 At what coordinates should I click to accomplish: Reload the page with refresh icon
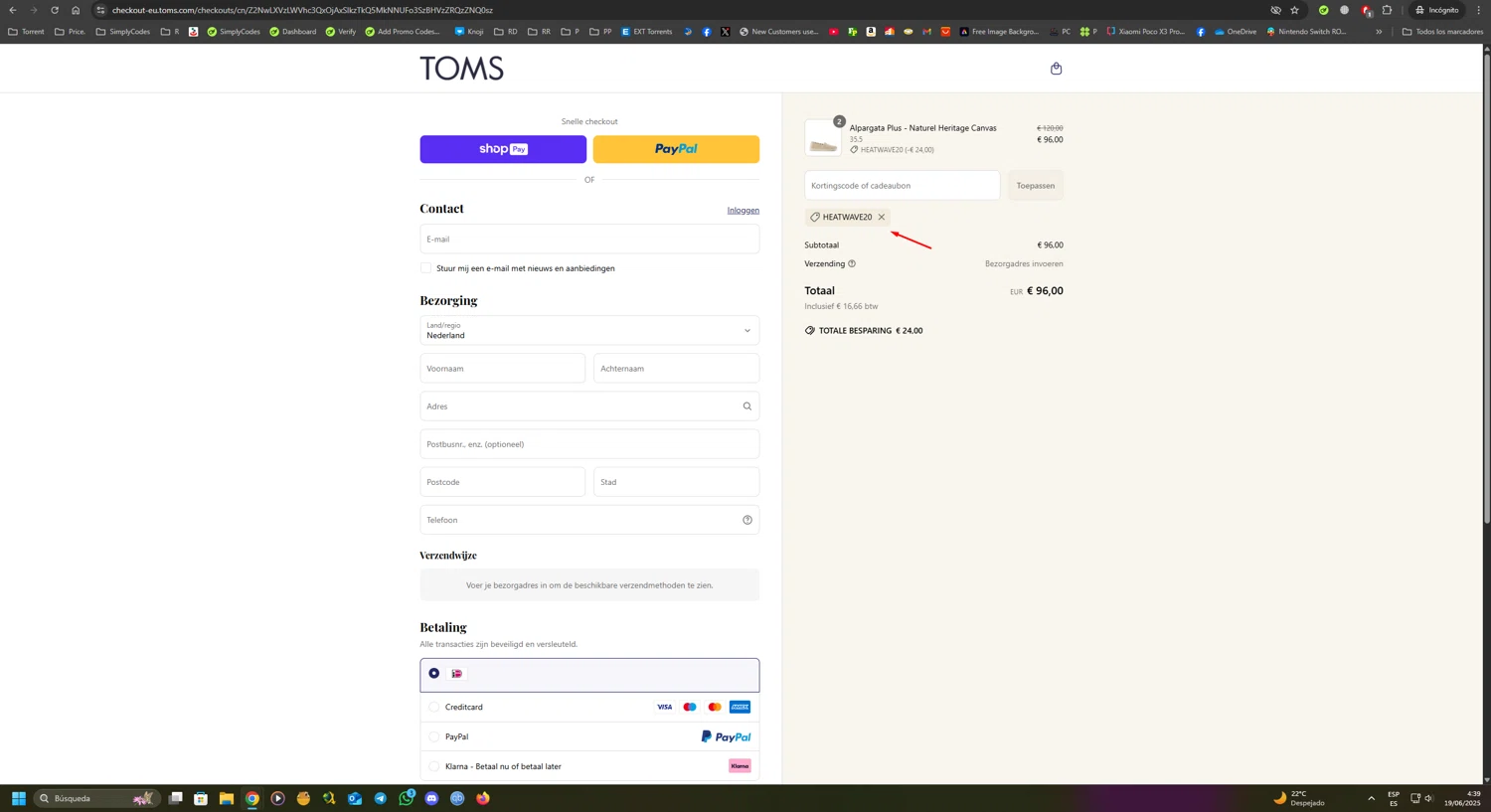click(55, 10)
